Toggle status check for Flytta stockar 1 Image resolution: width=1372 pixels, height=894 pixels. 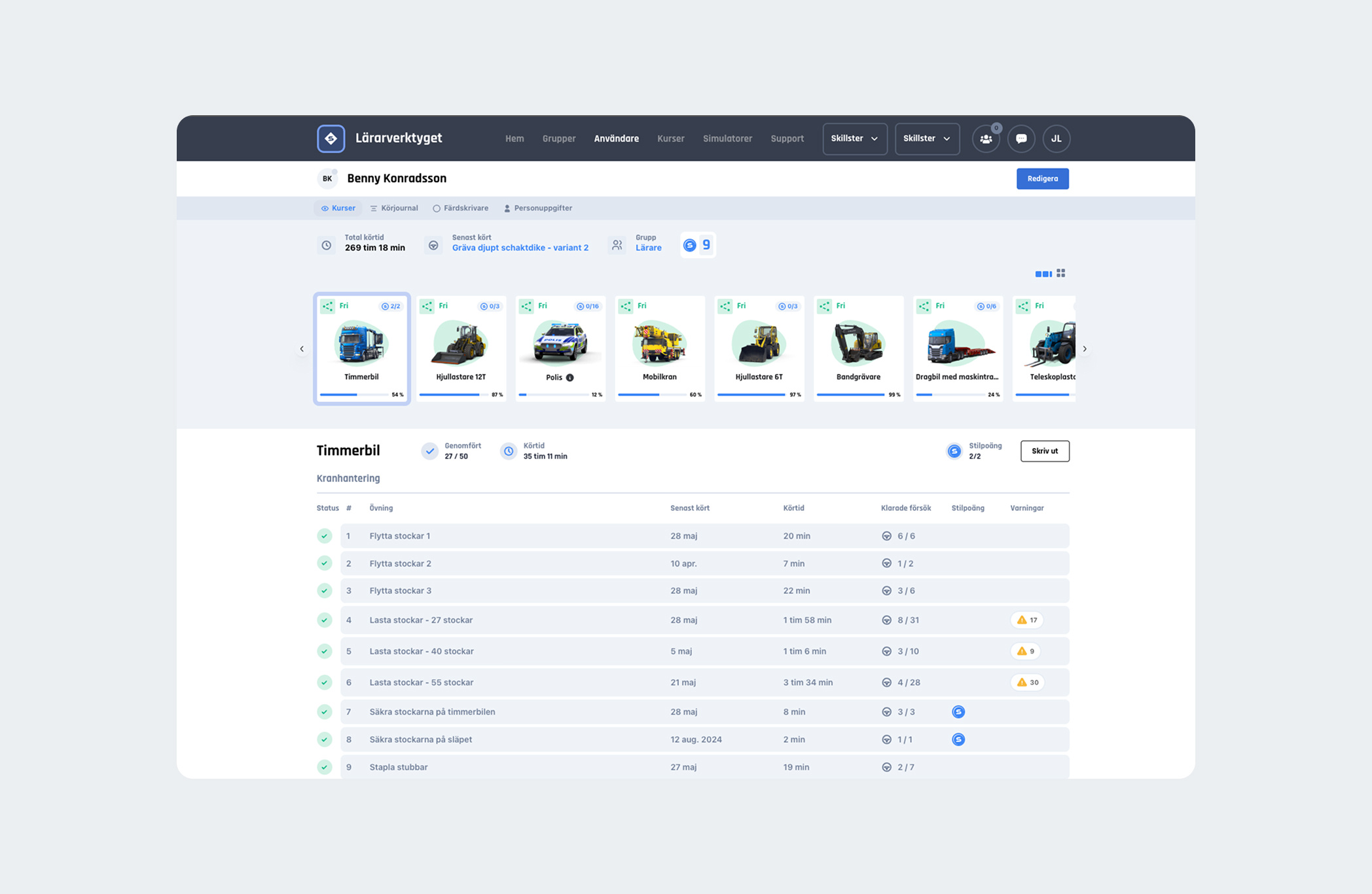coord(325,536)
